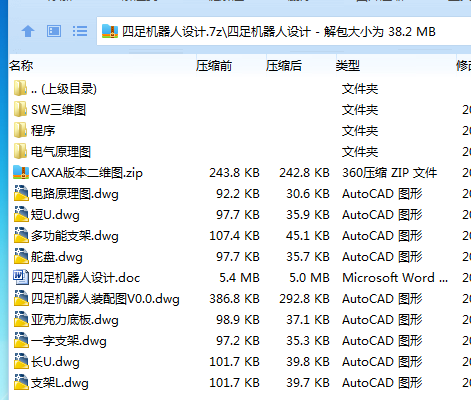The image size is (471, 400).
Task: Click the archive path address field
Action: coord(283,31)
